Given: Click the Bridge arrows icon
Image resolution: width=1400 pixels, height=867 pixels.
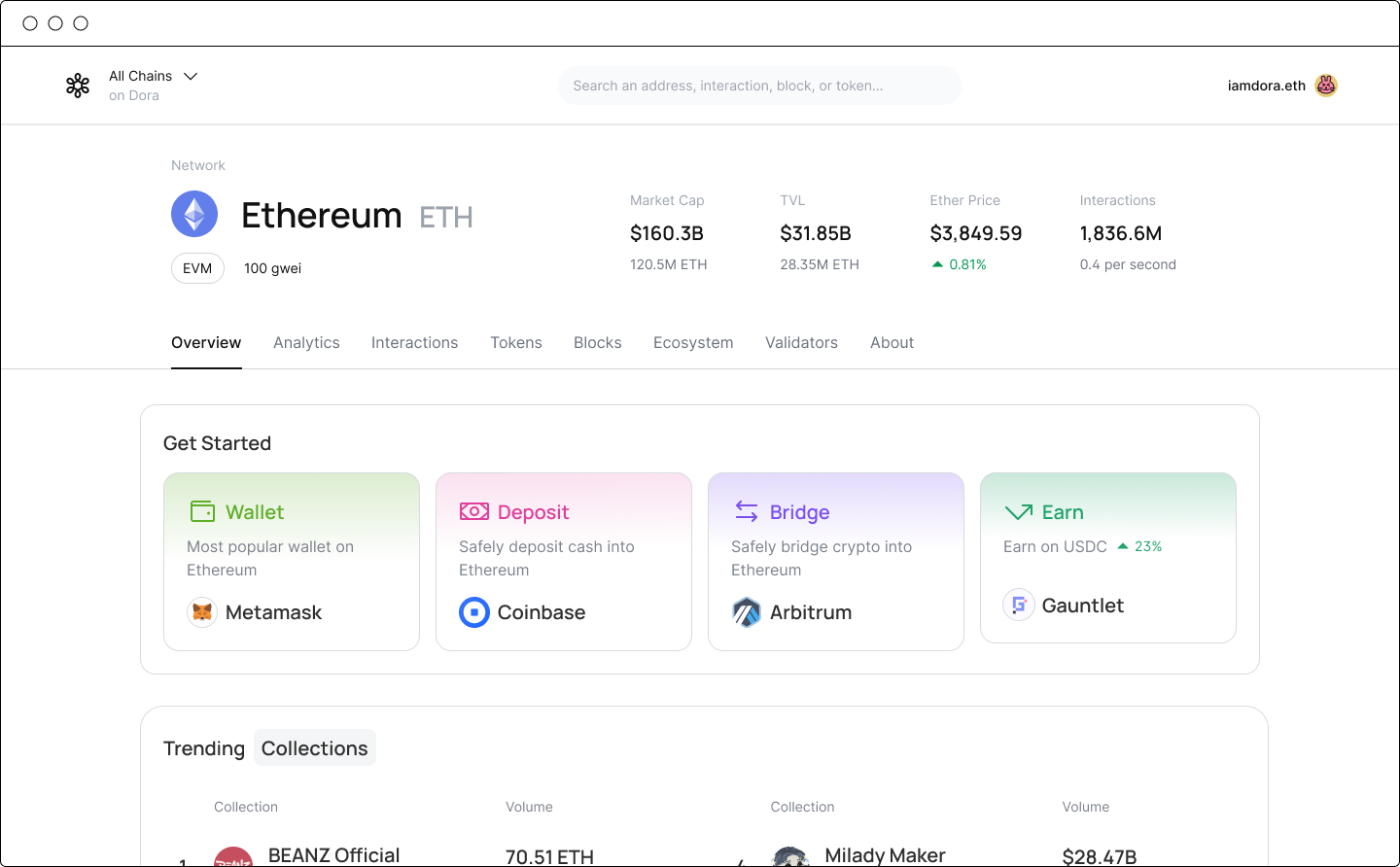Looking at the screenshot, I should (x=747, y=511).
